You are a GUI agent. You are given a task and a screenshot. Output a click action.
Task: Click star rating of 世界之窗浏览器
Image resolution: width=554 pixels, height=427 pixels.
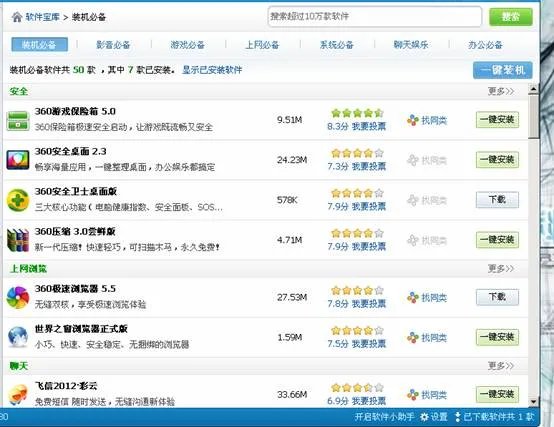[x=357, y=330]
